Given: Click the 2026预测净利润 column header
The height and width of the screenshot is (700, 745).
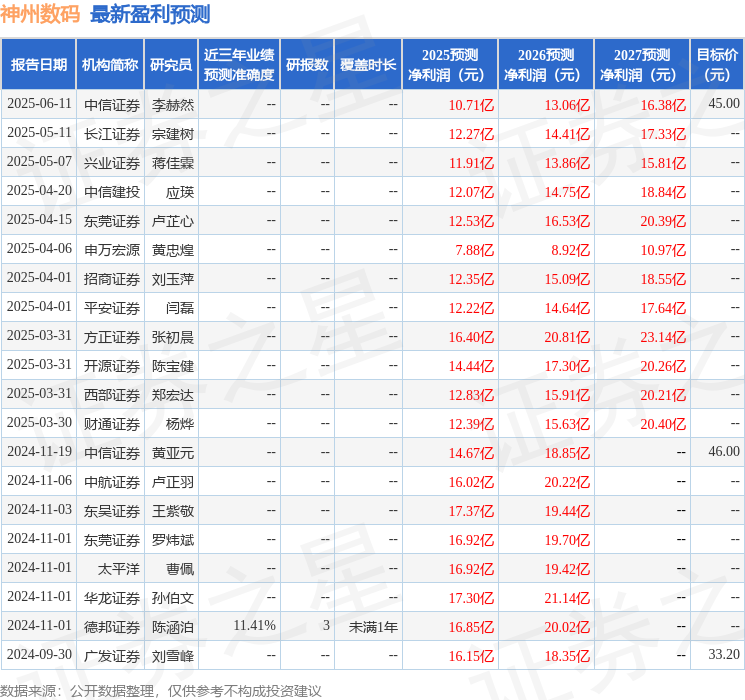Looking at the screenshot, I should click(x=546, y=65).
